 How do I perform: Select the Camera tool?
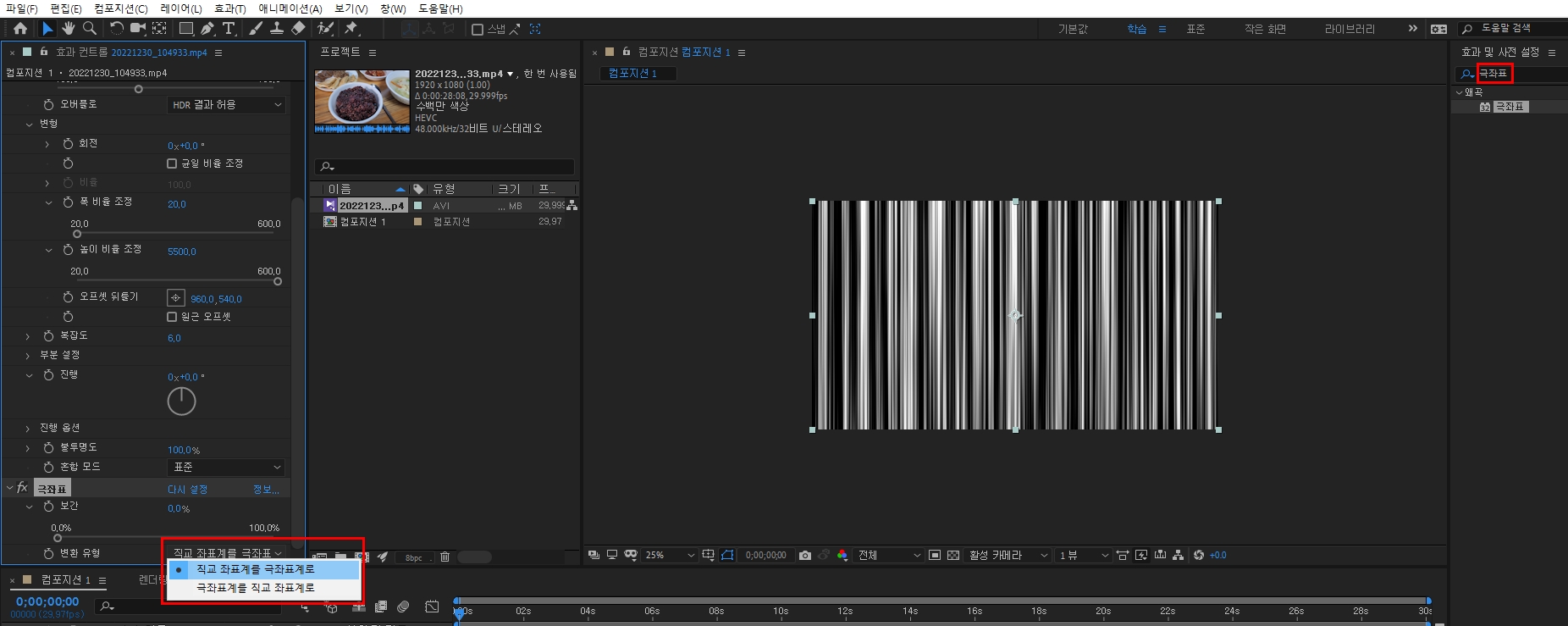point(137,29)
